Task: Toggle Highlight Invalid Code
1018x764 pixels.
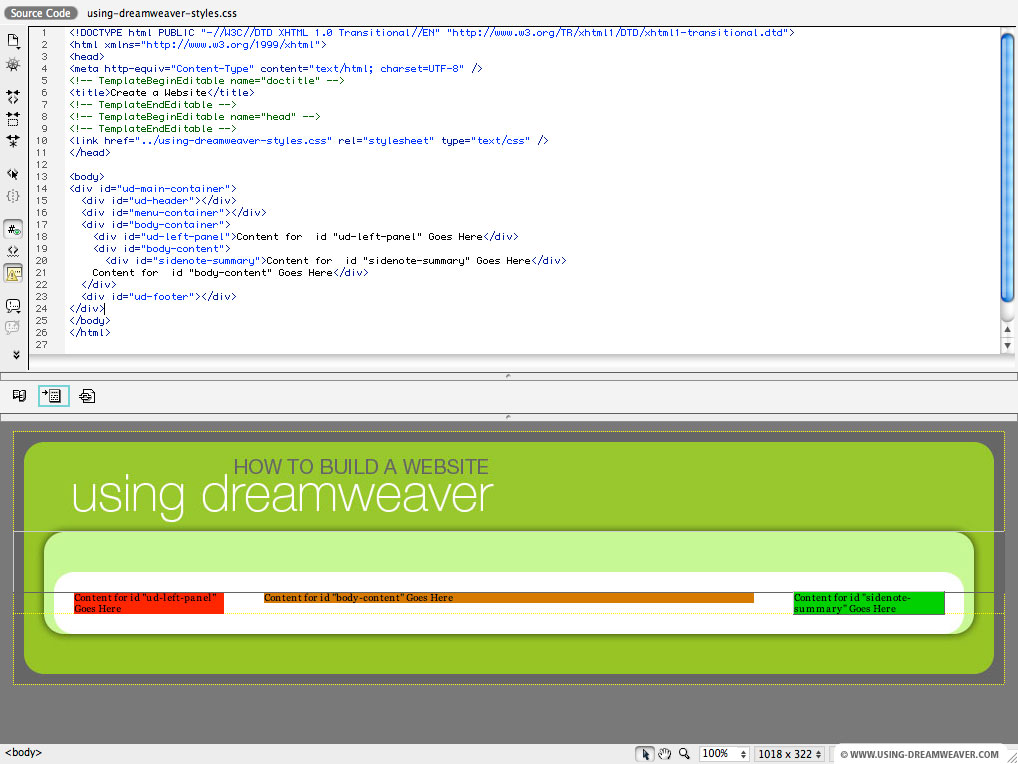Action: tap(13, 251)
